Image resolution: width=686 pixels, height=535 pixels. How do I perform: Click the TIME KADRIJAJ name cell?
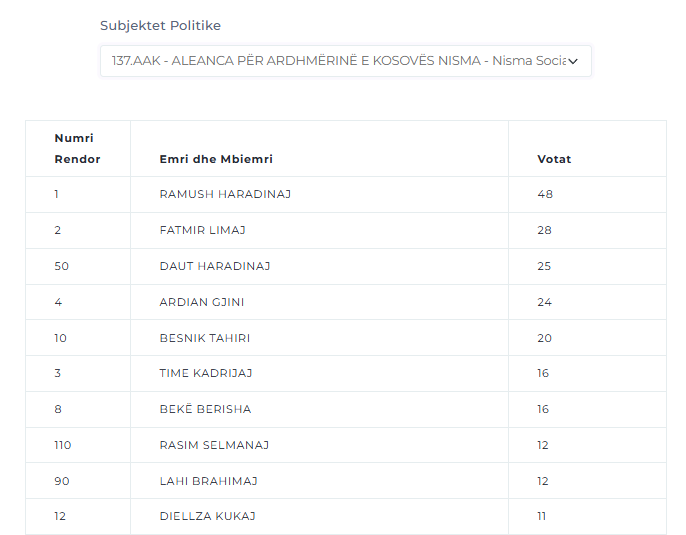point(319,374)
